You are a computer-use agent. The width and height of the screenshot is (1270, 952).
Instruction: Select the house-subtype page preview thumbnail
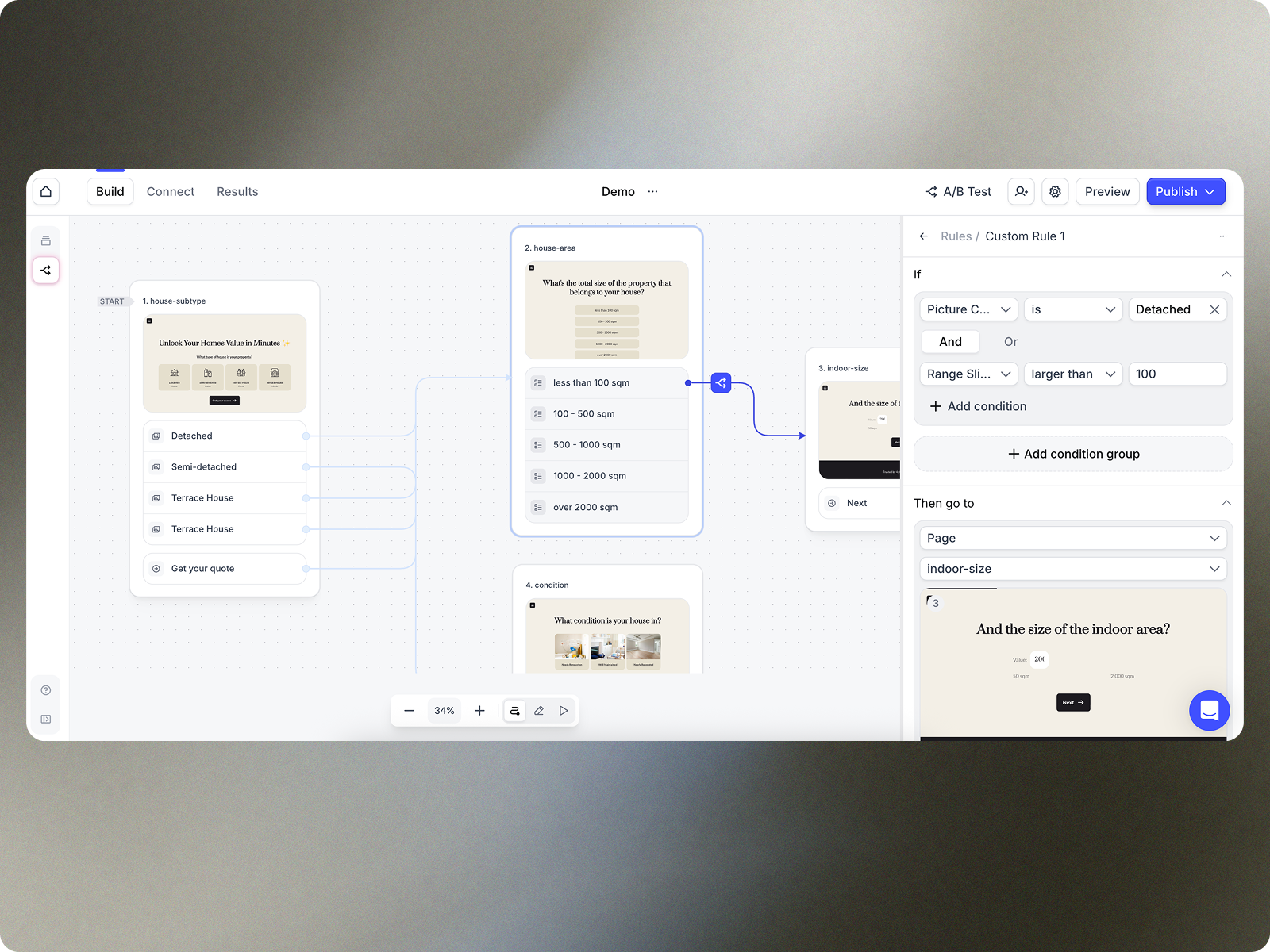225,363
